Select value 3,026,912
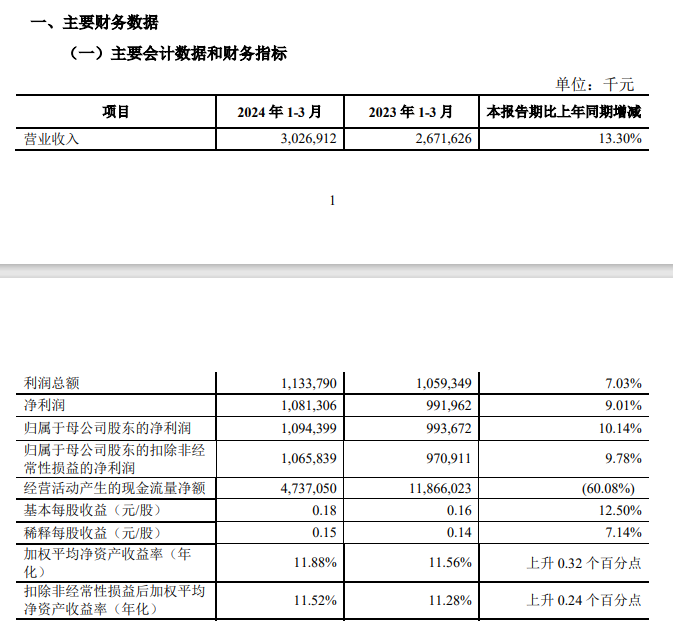The height and width of the screenshot is (621, 673). coord(309,139)
